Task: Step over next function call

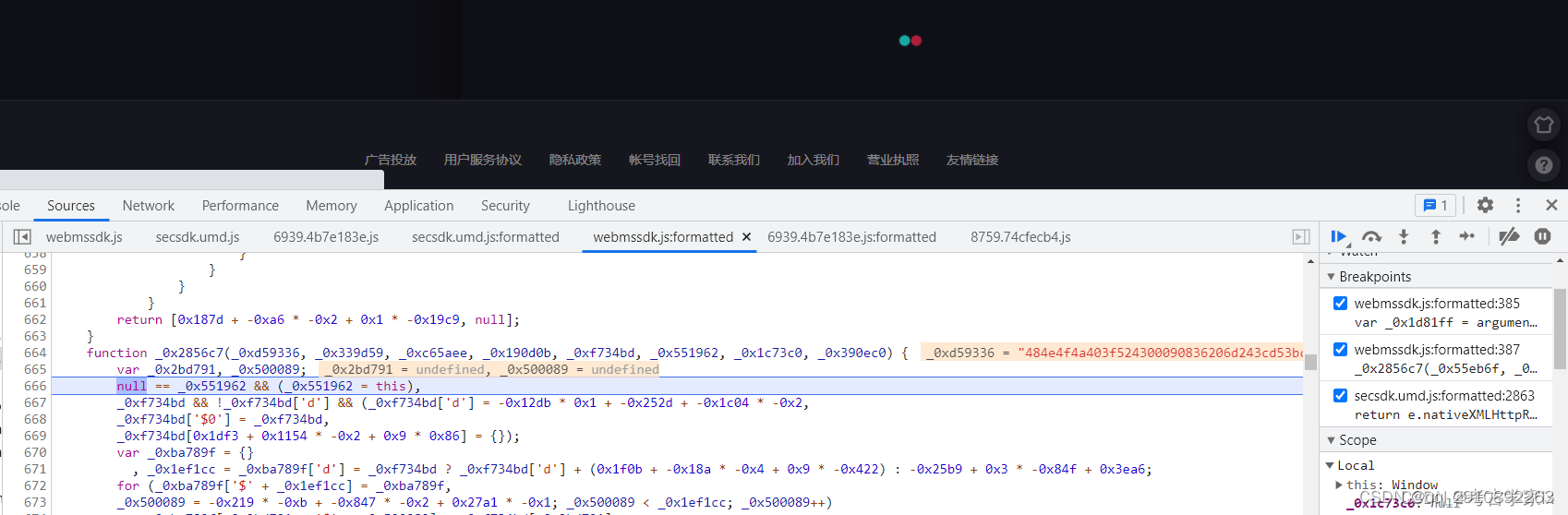Action: coord(1371,237)
